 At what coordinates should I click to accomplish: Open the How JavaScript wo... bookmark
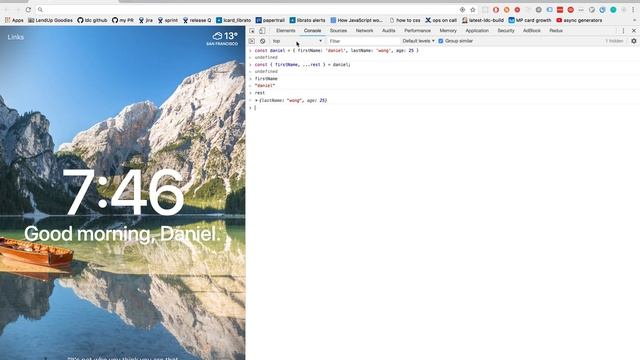pyautogui.click(x=357, y=20)
